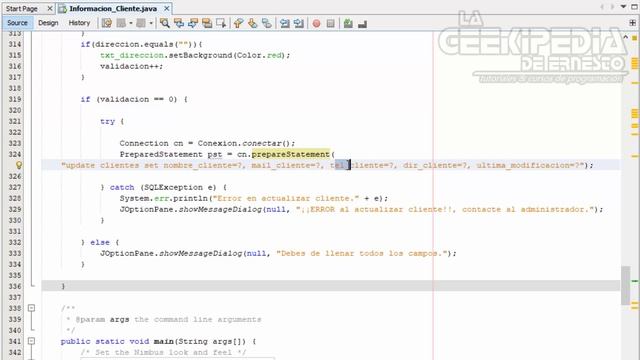Click highlighted prepareStatement method

click(291, 154)
